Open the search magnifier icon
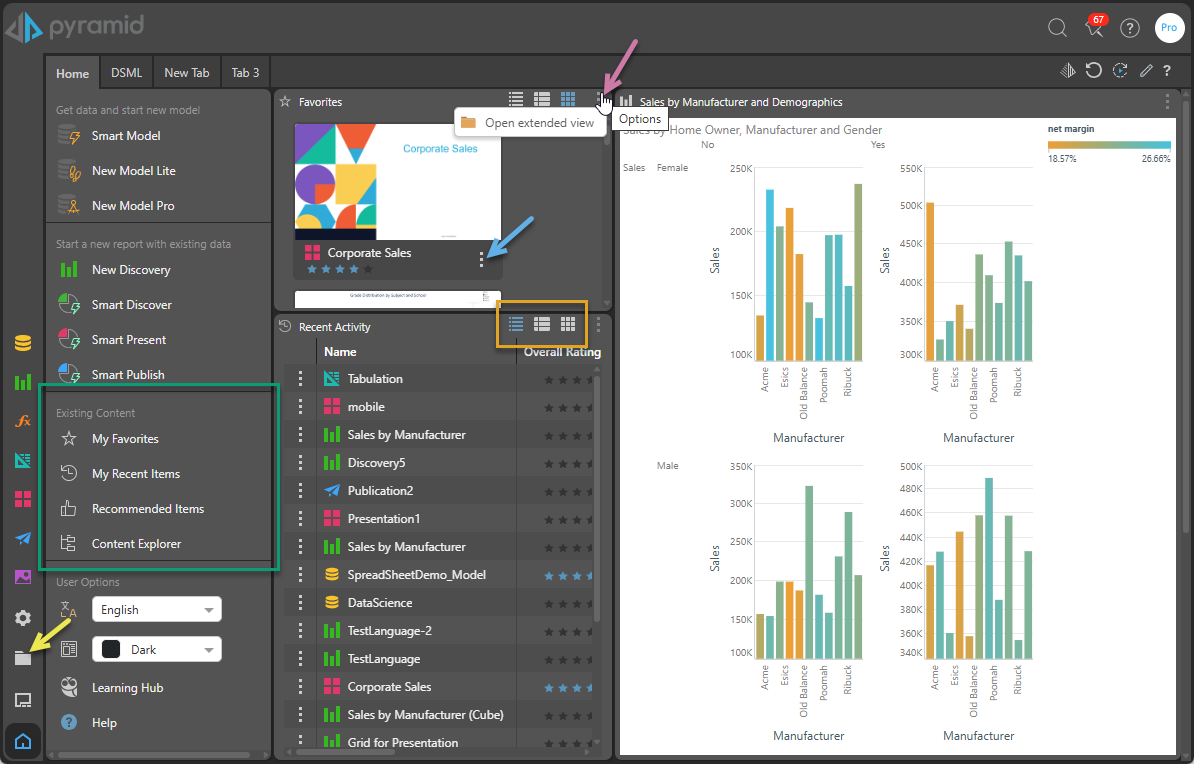 [x=1057, y=28]
